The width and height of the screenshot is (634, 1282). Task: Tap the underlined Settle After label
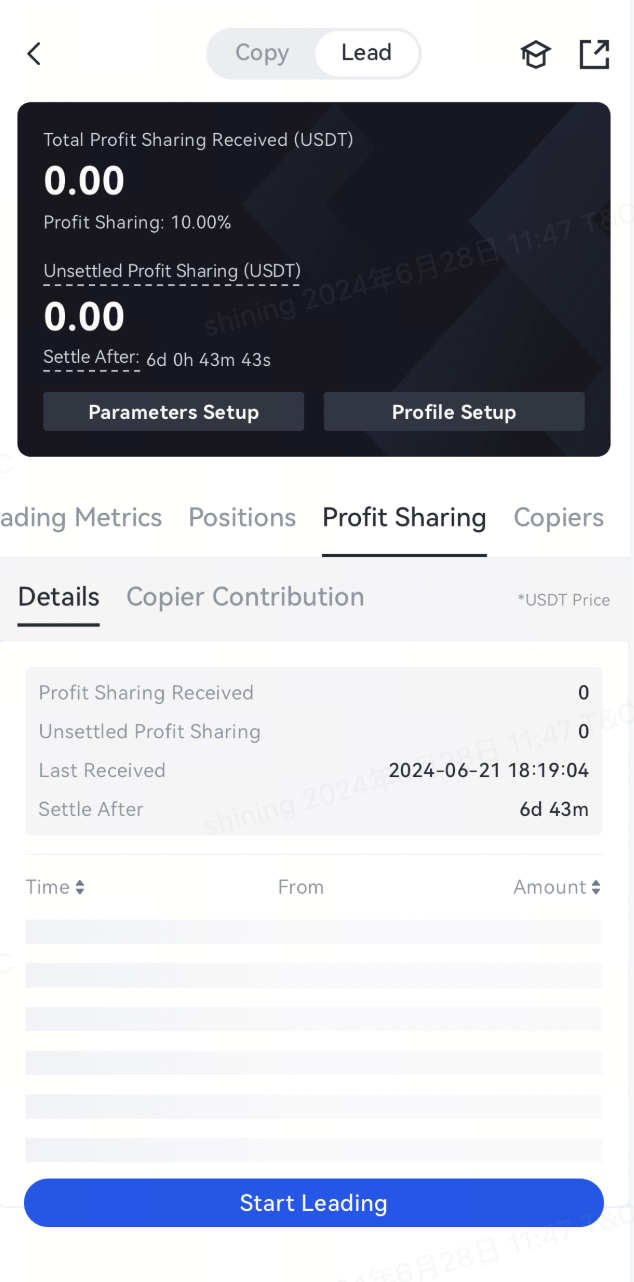(91, 357)
